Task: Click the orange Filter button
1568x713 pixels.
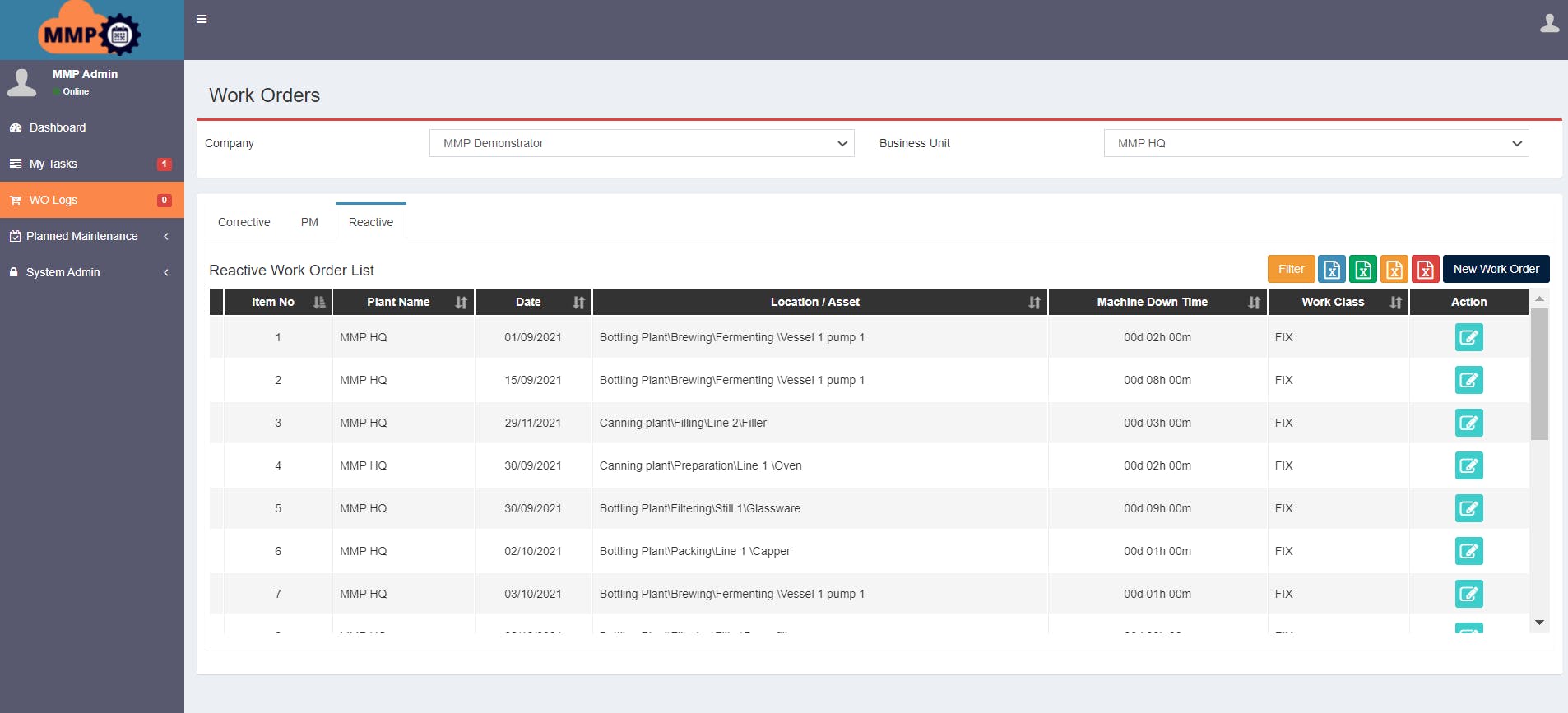Action: (x=1291, y=269)
